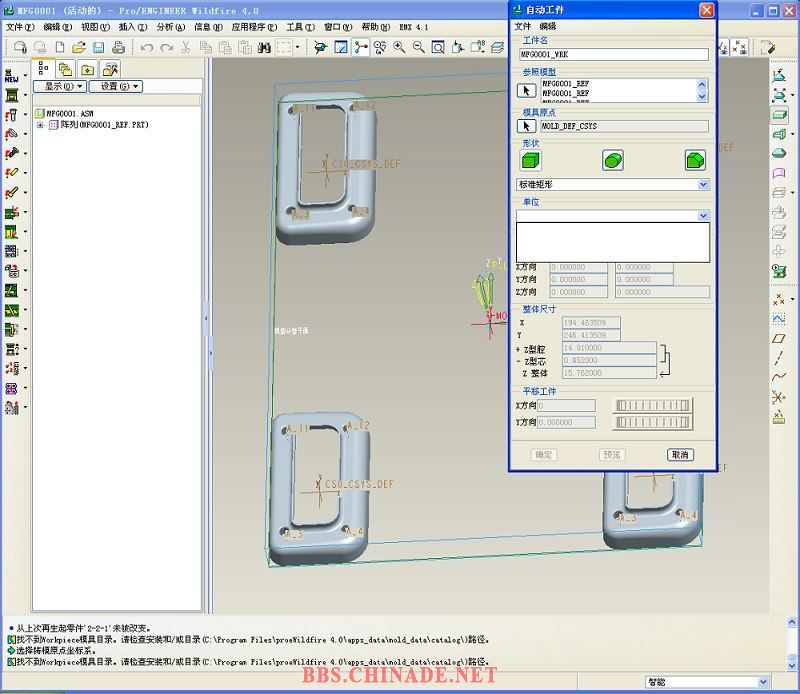Select the first MFG0001_REF list entry
This screenshot has height=694, width=800.
[565, 84]
